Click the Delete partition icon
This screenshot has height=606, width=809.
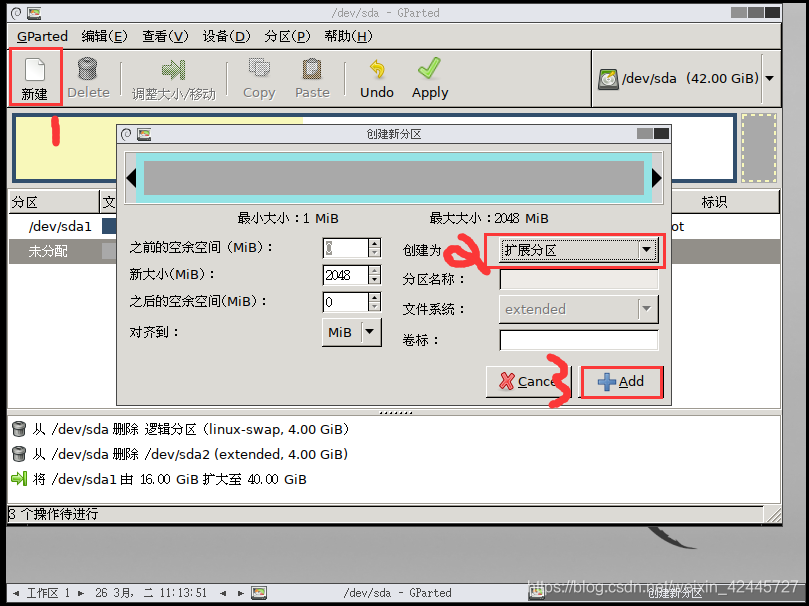(x=88, y=77)
